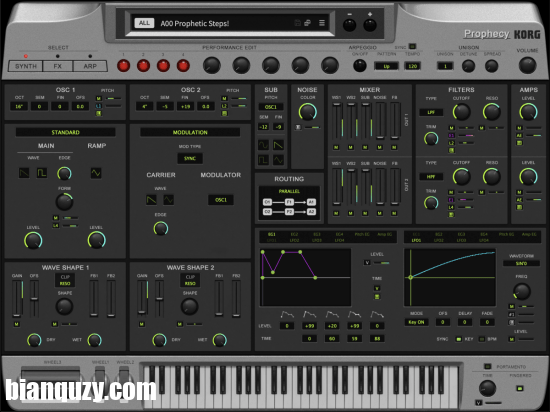Click the OSC 1 OCT value field
Image resolution: width=550 pixels, height=412 pixels.
tap(19, 106)
